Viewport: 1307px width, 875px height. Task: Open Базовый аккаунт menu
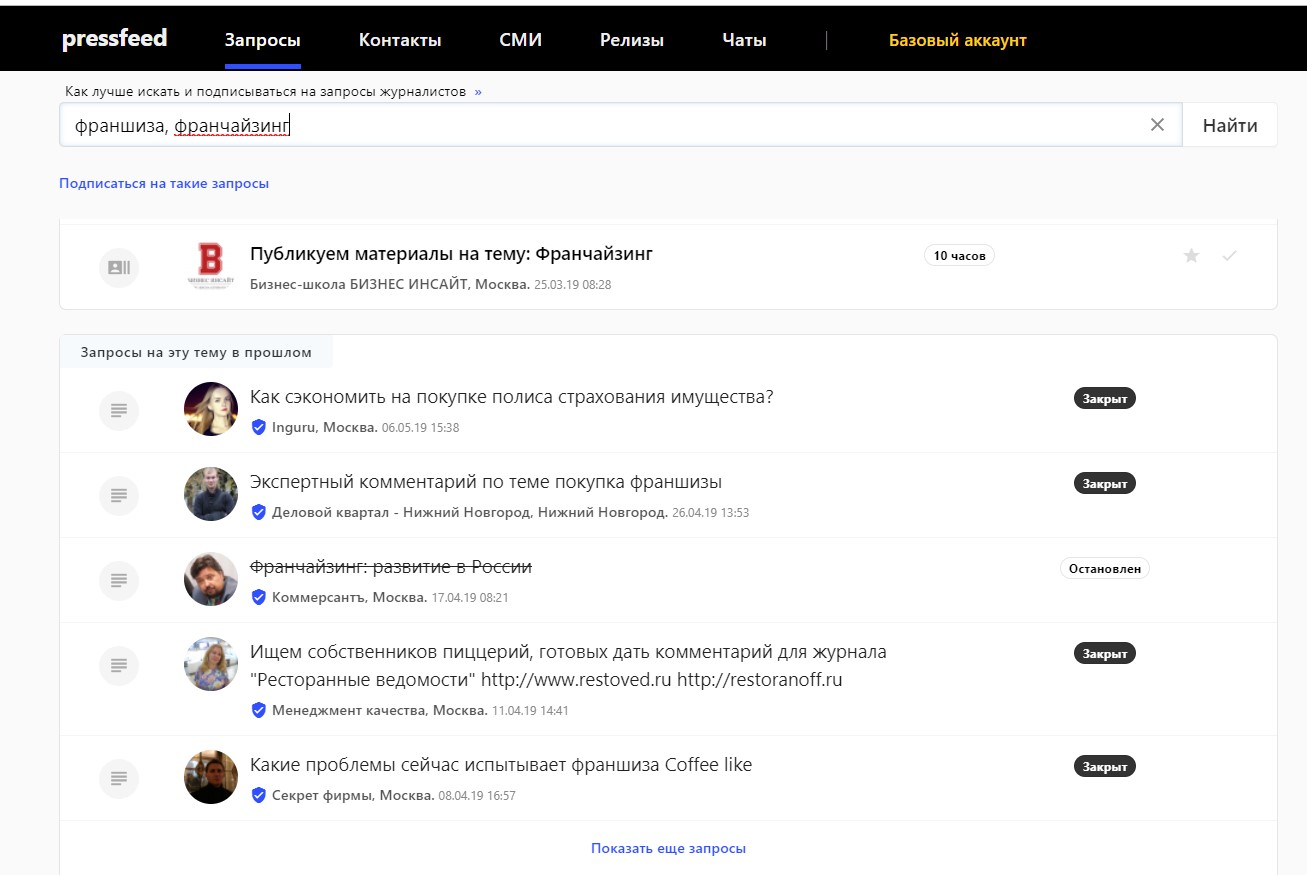pyautogui.click(x=957, y=40)
